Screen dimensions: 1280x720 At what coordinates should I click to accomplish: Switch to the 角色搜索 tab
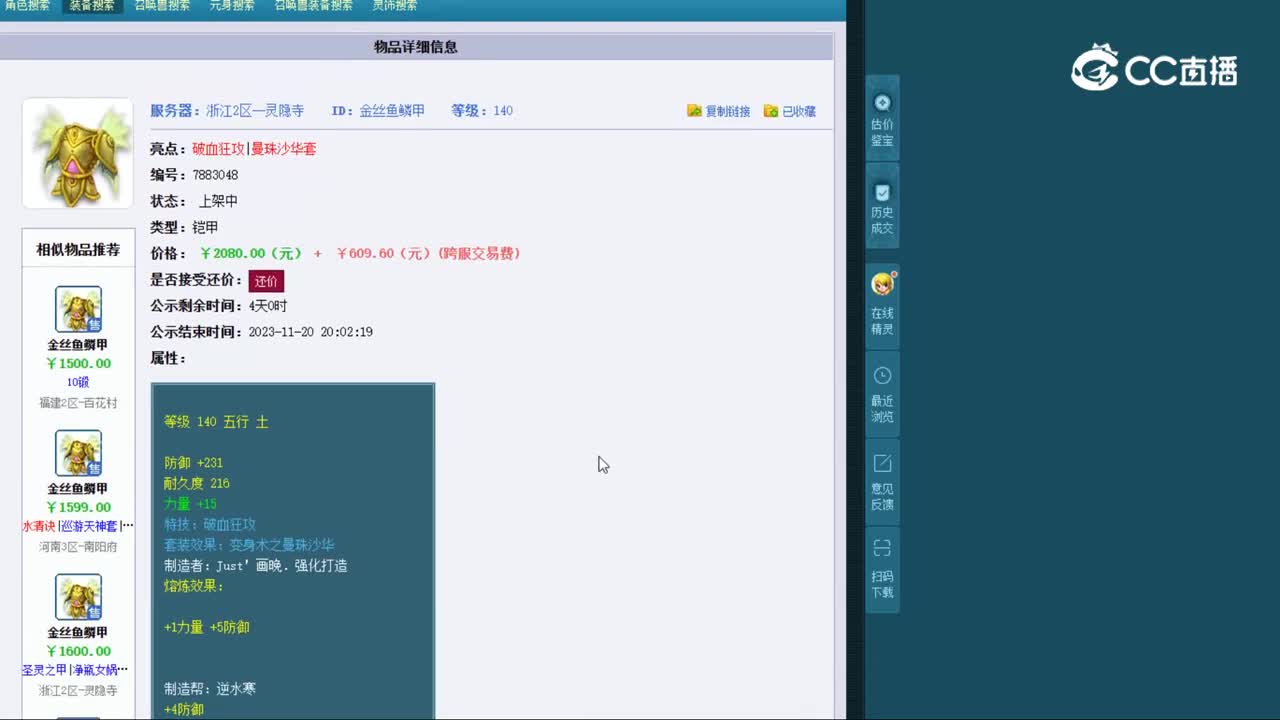(27, 5)
